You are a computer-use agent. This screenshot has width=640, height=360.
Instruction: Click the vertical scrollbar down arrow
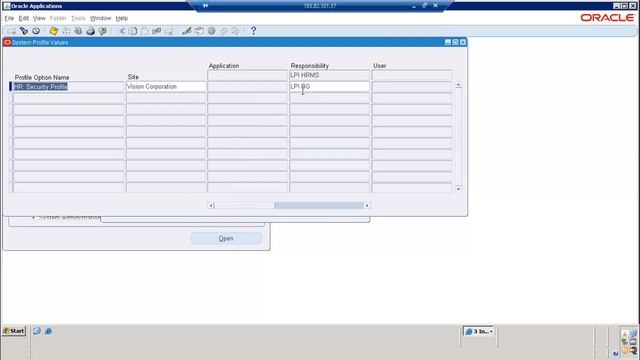(x=458, y=189)
